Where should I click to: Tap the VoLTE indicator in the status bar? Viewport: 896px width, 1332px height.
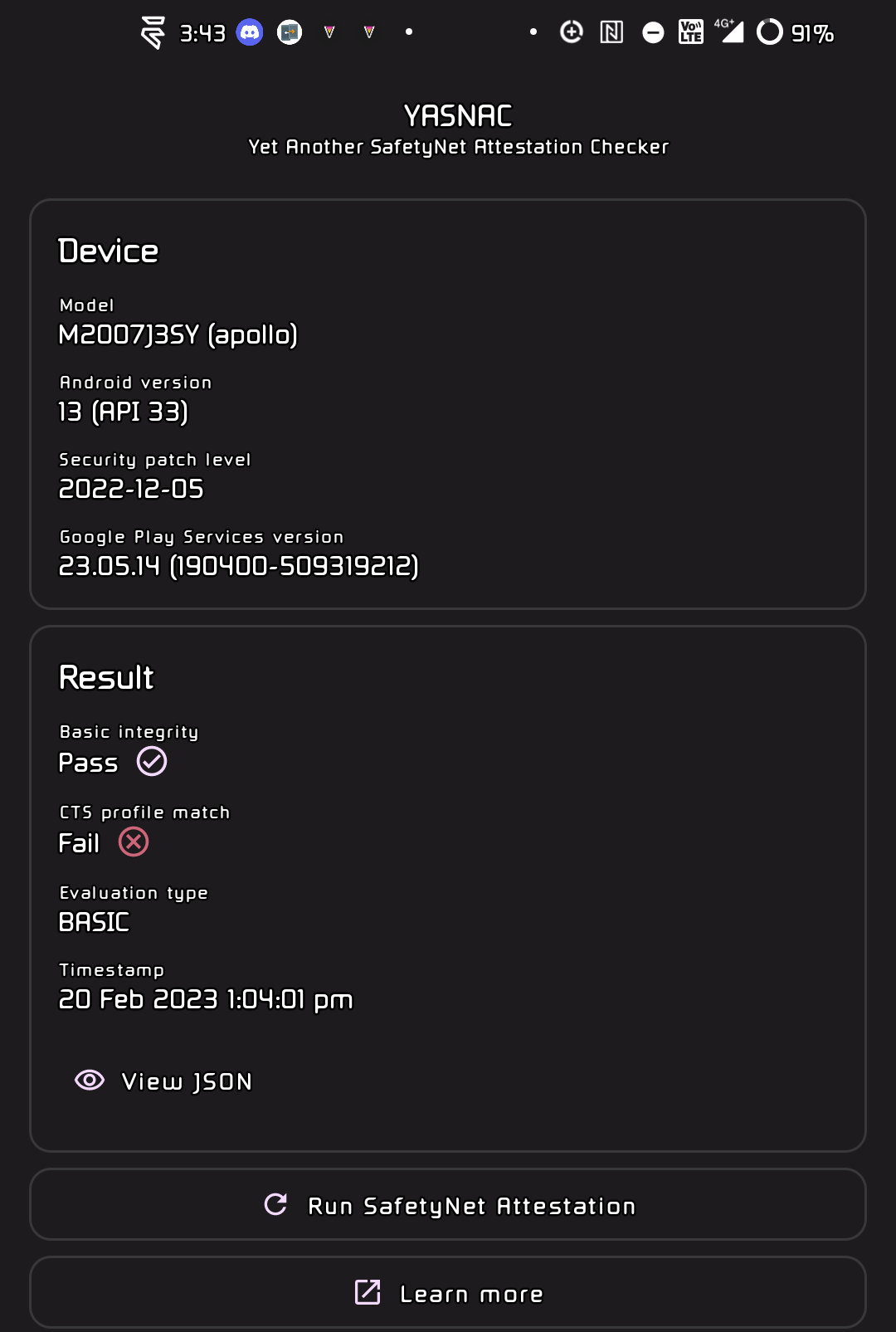[x=690, y=33]
